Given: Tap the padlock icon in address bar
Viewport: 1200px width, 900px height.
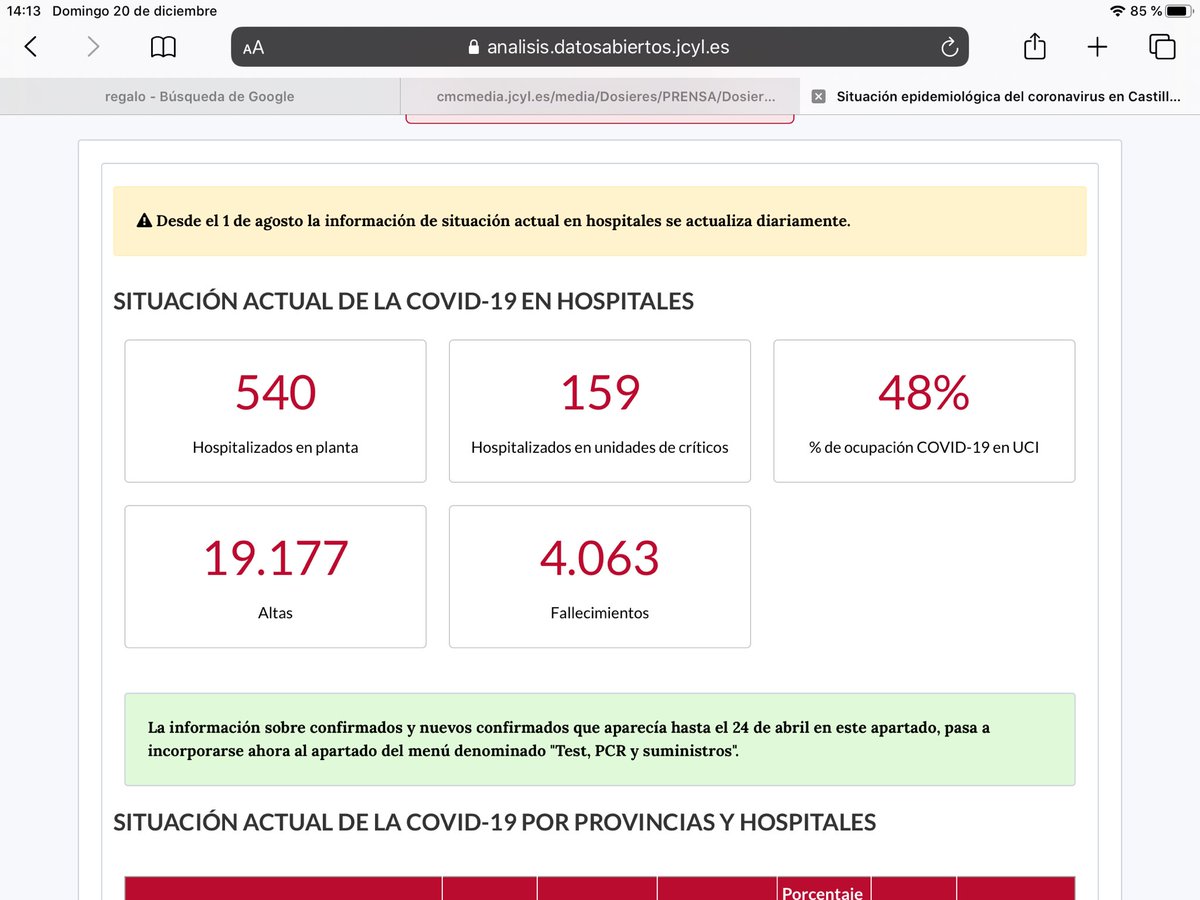Looking at the screenshot, I should pos(474,47).
